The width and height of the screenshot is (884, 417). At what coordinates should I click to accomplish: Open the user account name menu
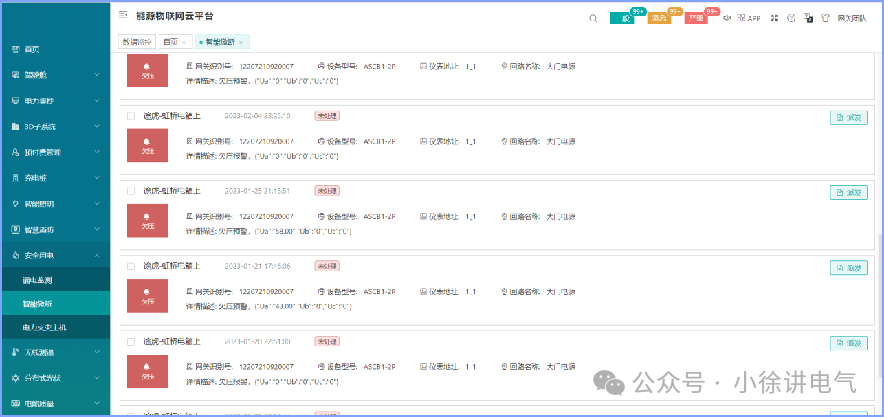[x=852, y=18]
